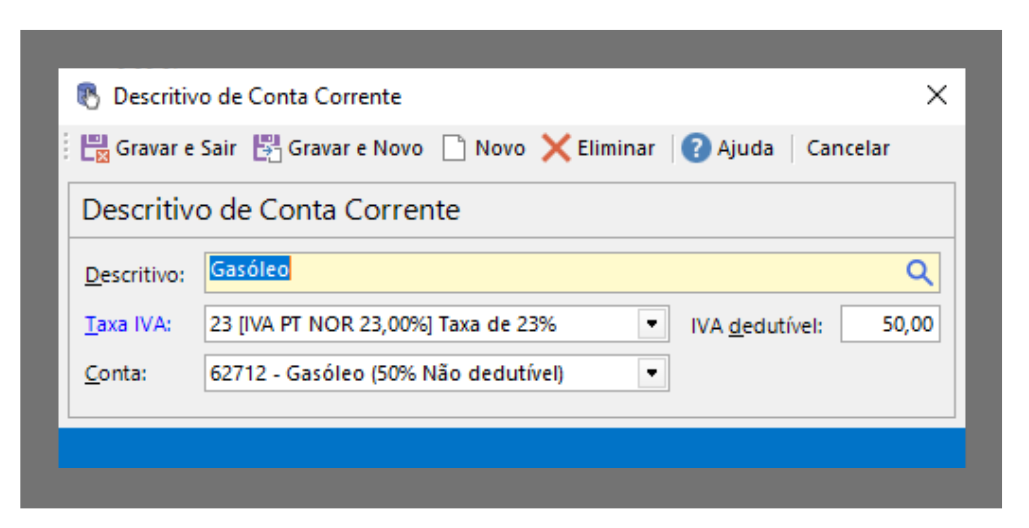Click the IVA dedutível label text
Screen dimensions: 1029x528
(x=756, y=325)
